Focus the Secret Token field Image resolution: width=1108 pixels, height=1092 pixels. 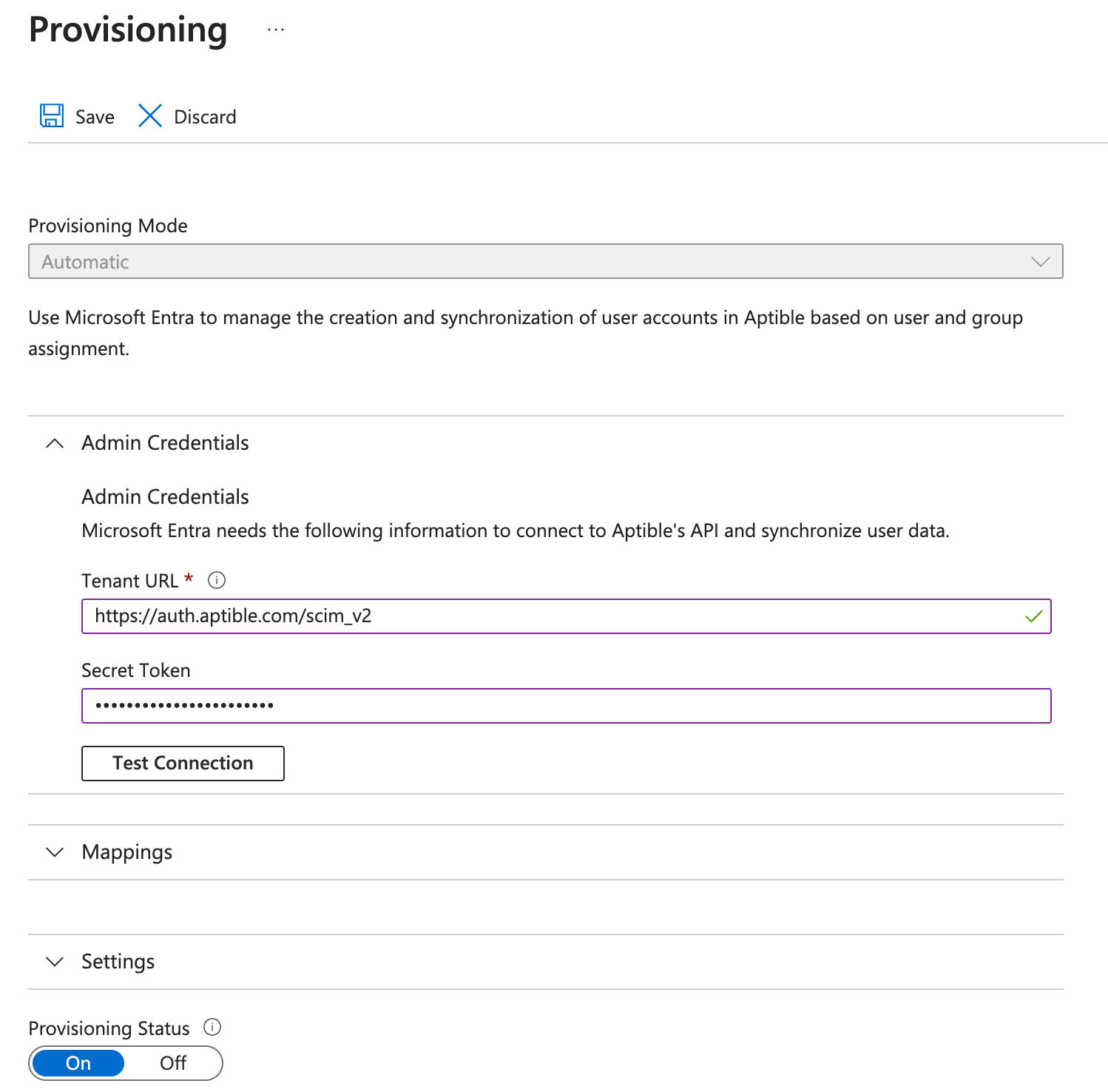click(x=566, y=706)
